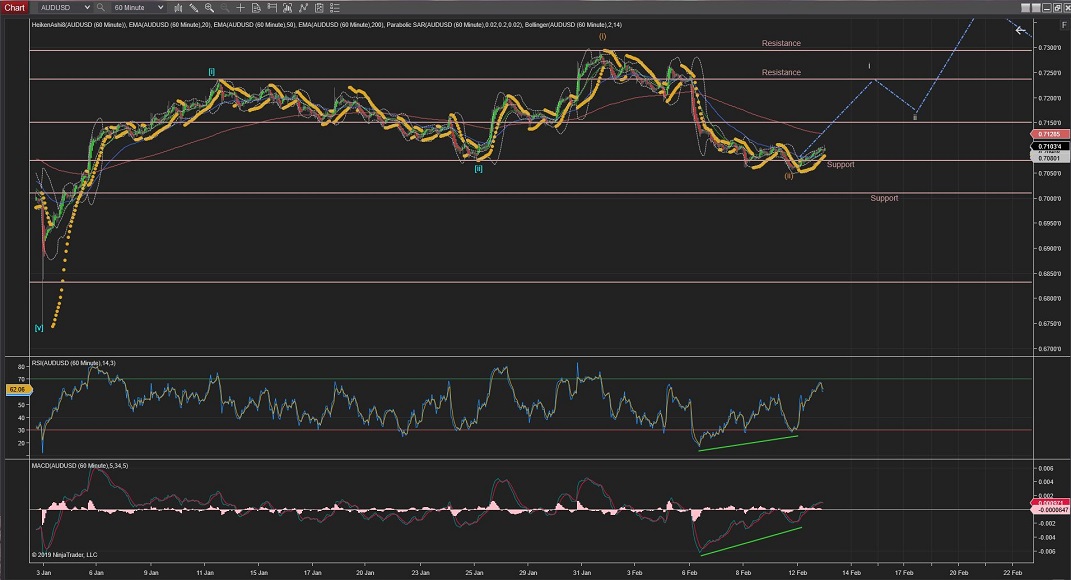Select Support label near 0.7075 line
This screenshot has height=580, width=1071.
[840, 165]
